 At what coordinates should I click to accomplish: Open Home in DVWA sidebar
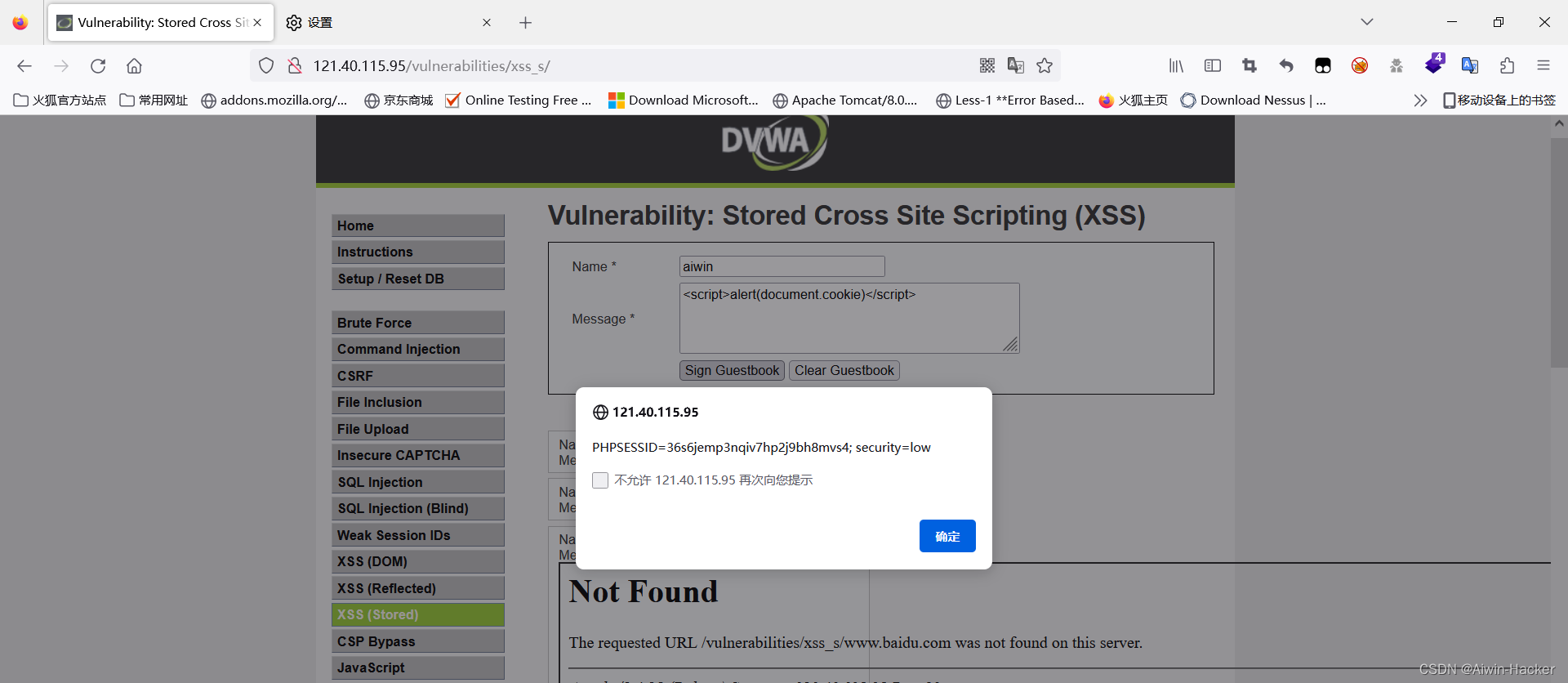coord(418,225)
